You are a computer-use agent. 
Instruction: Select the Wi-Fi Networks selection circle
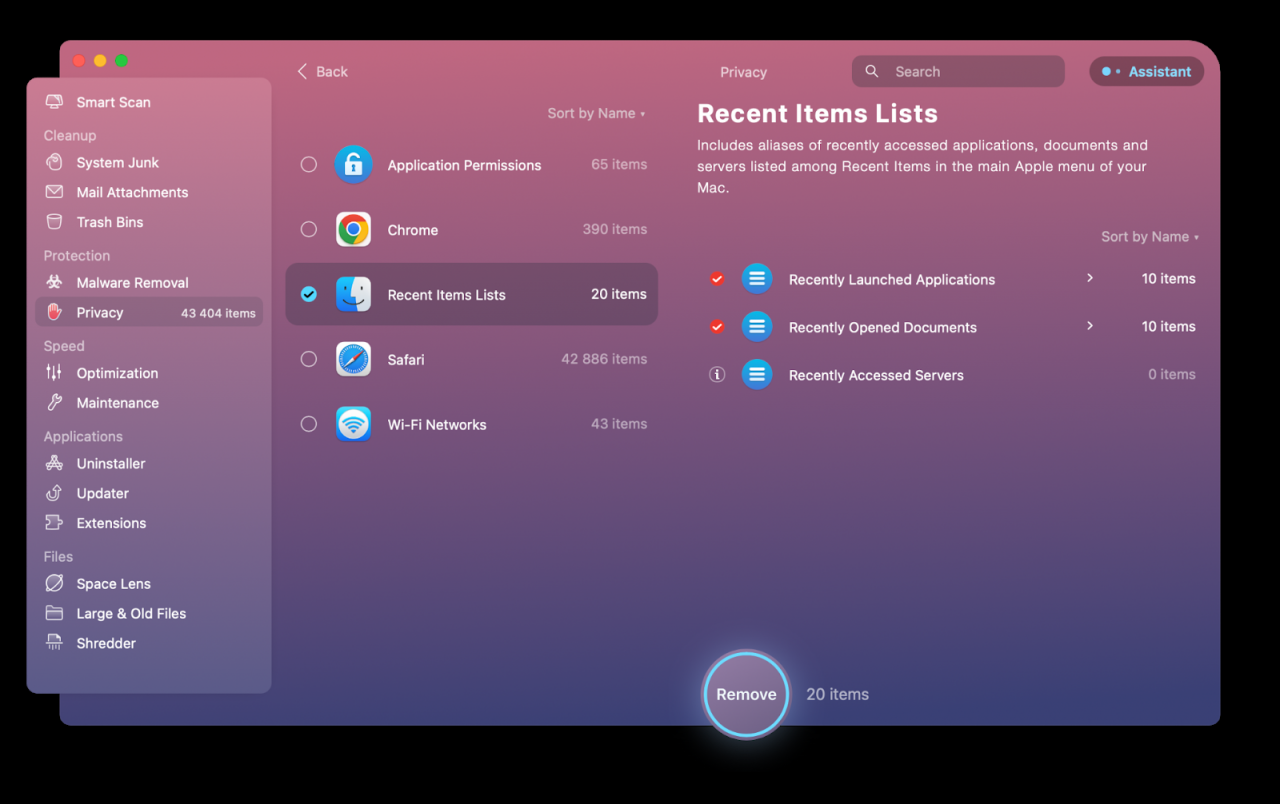[309, 424]
